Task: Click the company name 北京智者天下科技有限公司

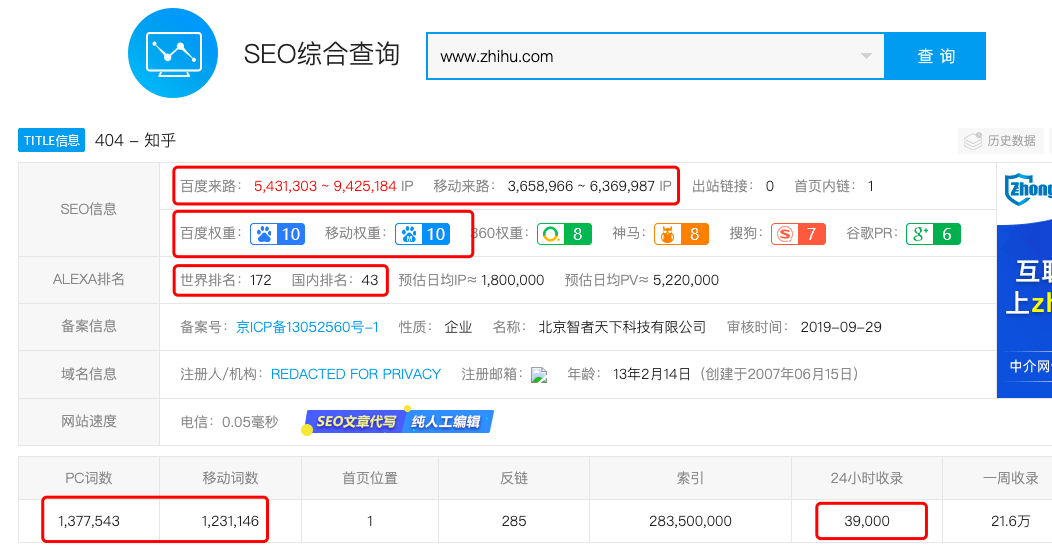Action: click(x=623, y=327)
